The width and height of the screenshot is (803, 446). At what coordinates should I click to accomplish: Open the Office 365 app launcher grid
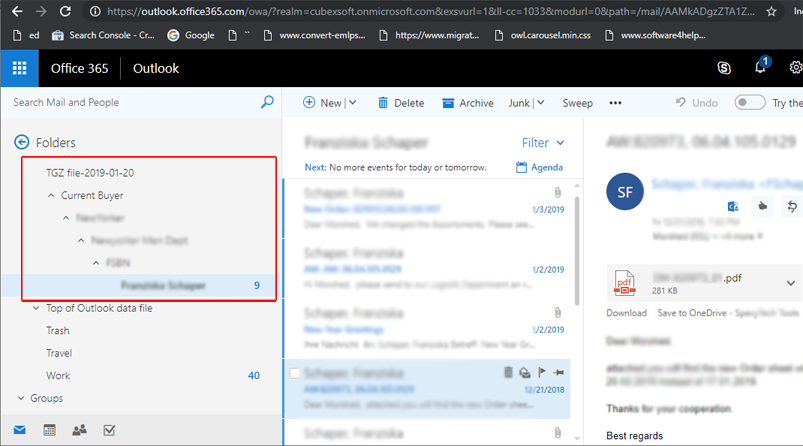[x=20, y=69]
